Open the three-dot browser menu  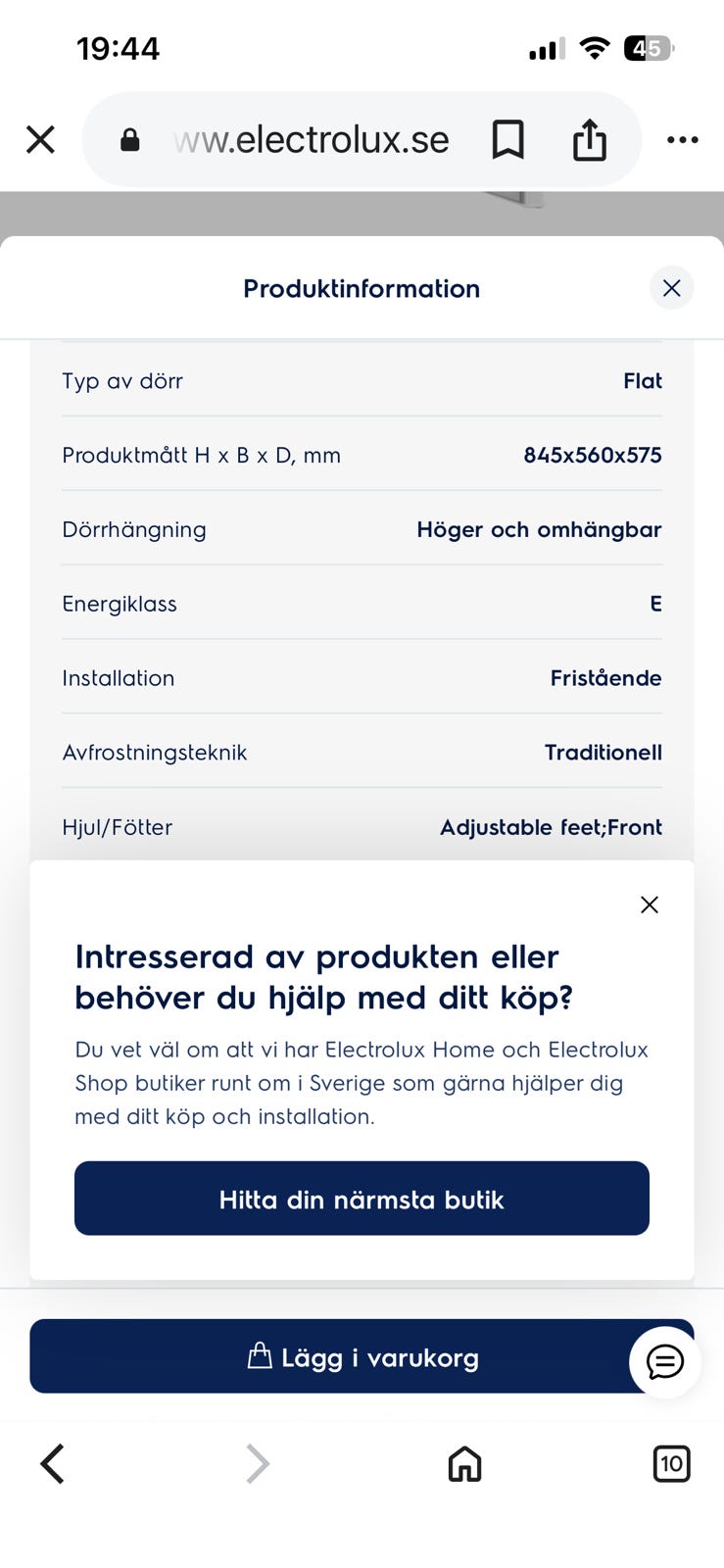click(x=682, y=140)
